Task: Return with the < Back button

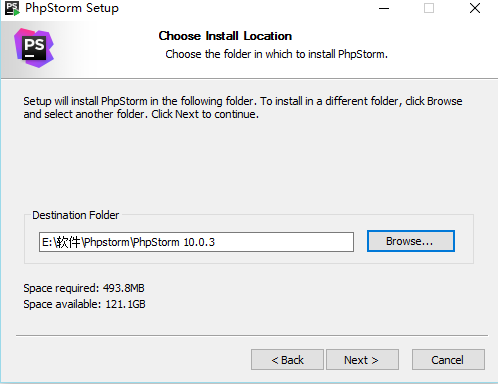Action: 287,360
